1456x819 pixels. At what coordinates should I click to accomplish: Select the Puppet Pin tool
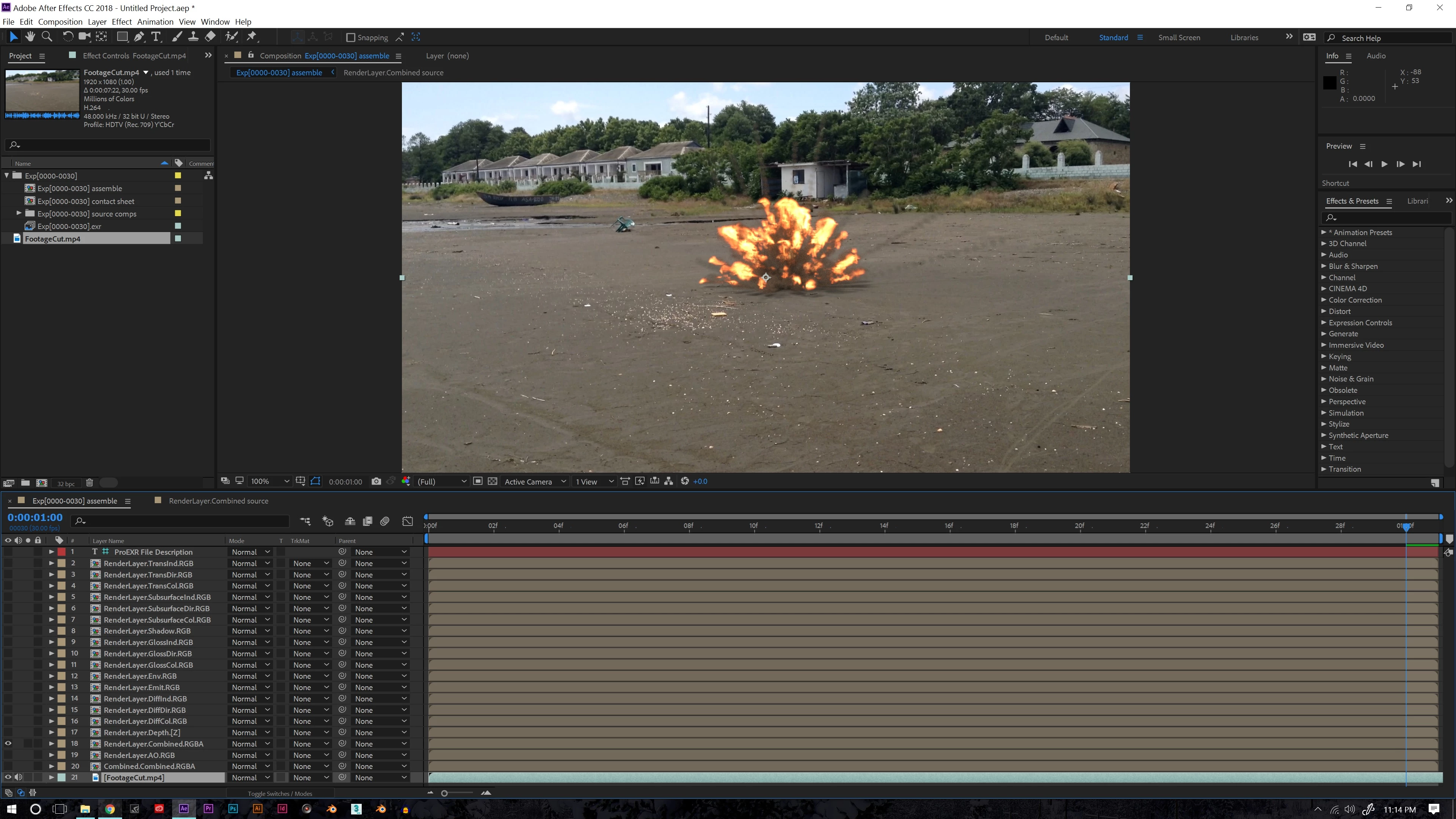coord(251,37)
